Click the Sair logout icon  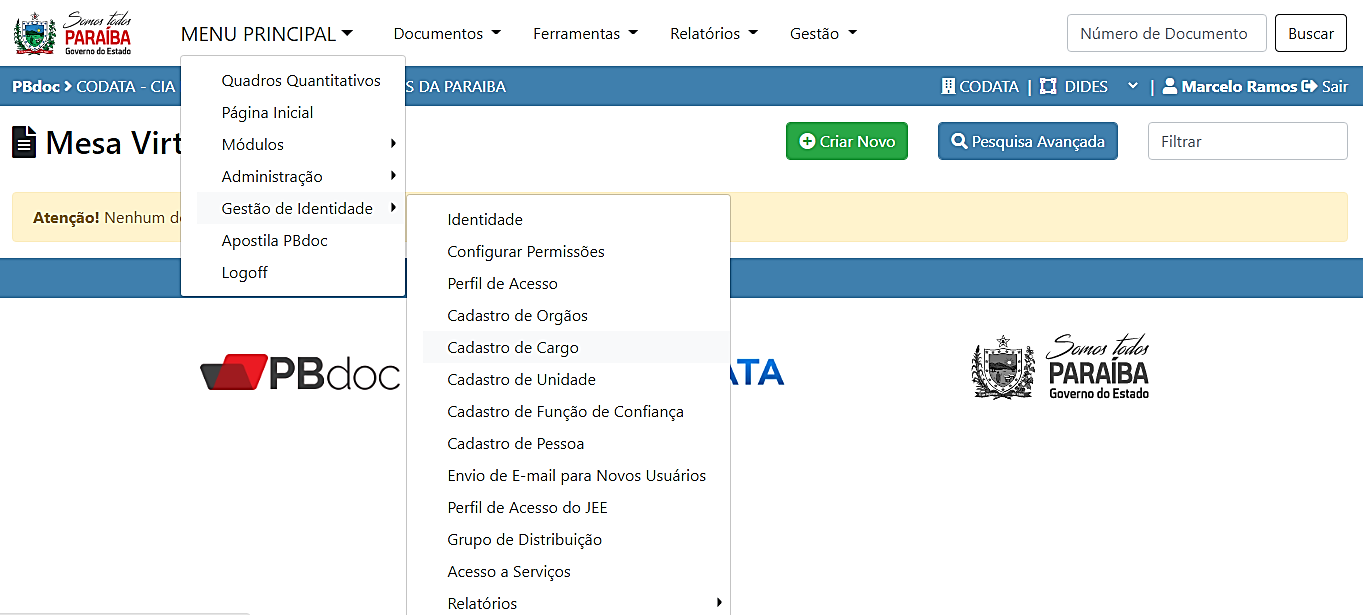tap(1308, 87)
